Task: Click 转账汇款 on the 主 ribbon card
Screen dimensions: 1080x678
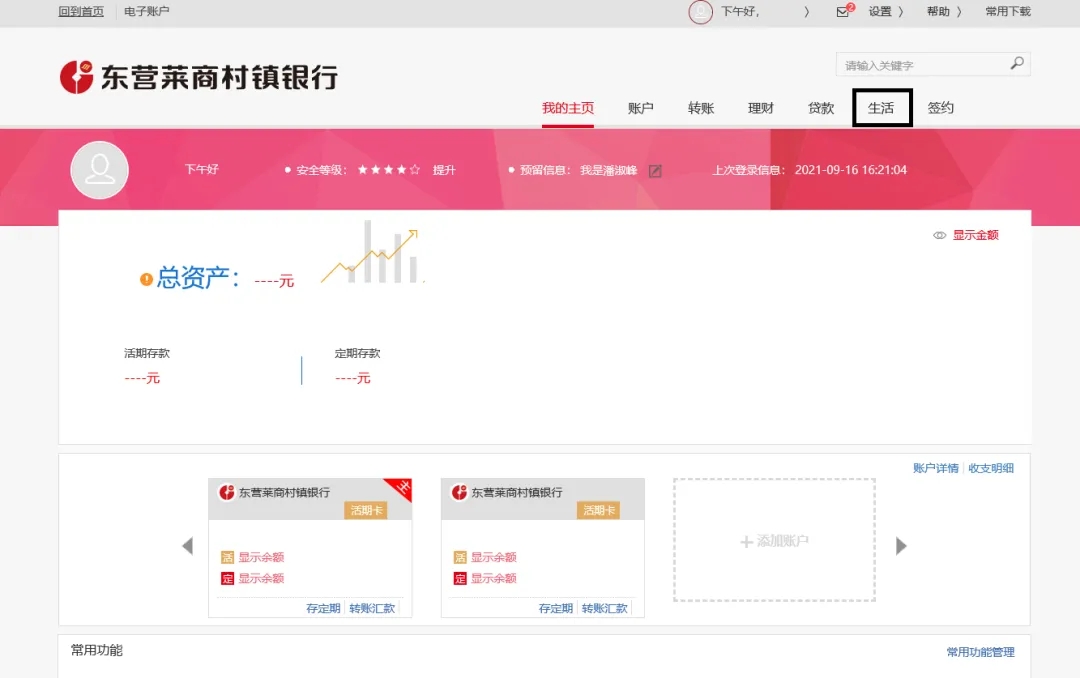Action: point(372,608)
